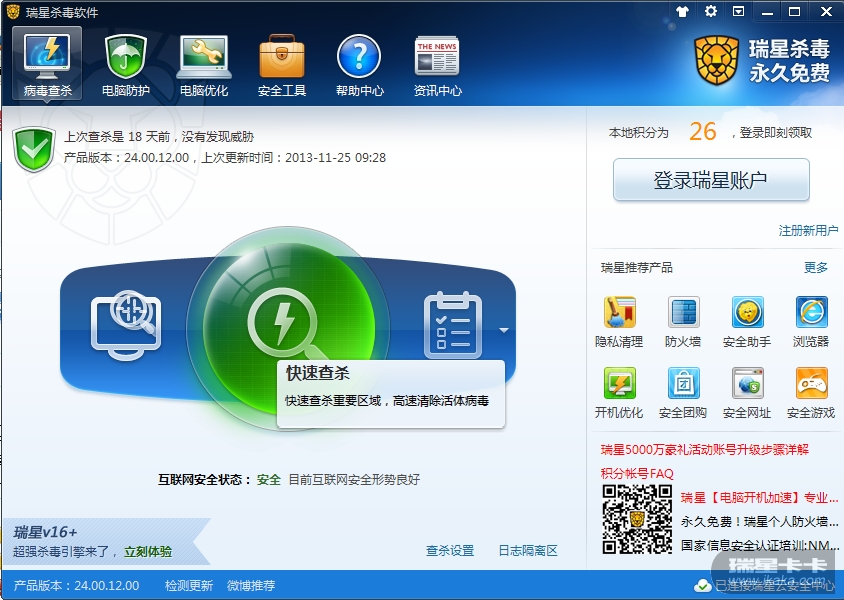Open settings gear icon in title bar
Screen dimensions: 844x600
pyautogui.click(x=711, y=11)
